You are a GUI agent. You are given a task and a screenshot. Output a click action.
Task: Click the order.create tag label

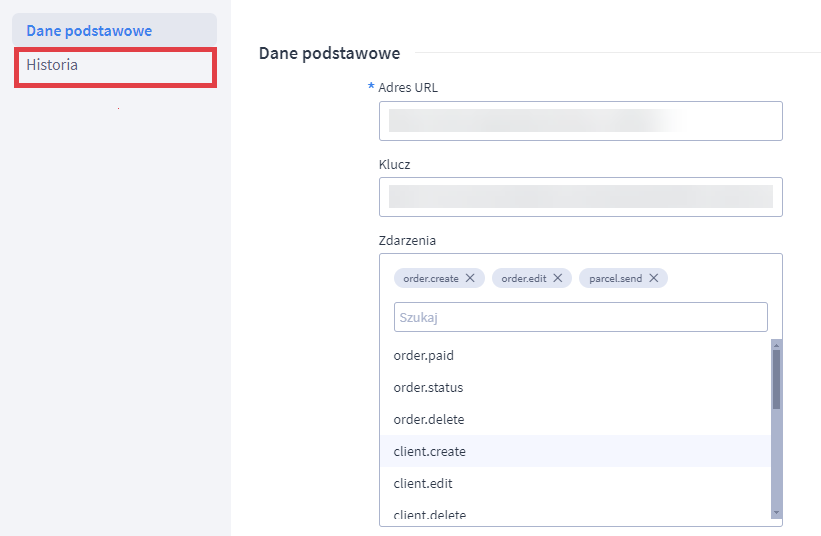pyautogui.click(x=430, y=278)
